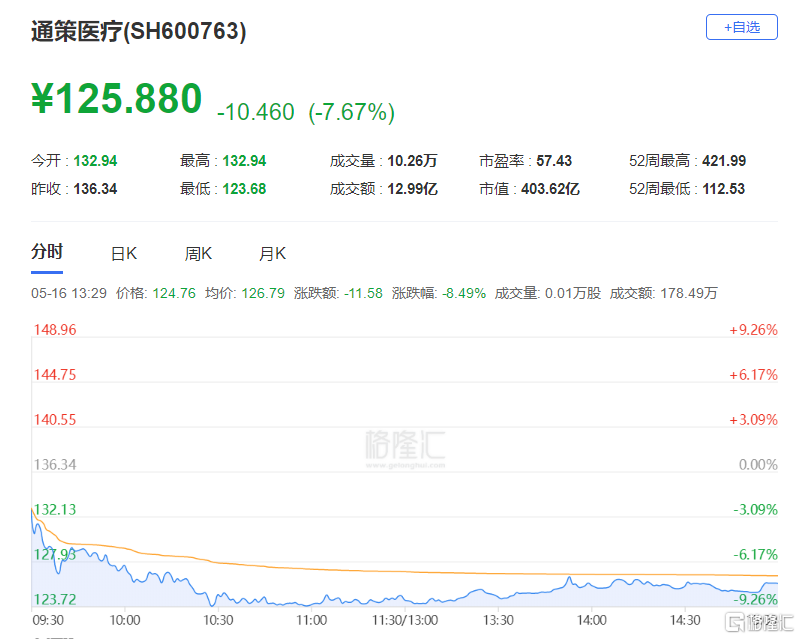Click the 11:00 time axis label
The image size is (800, 639).
312,620
